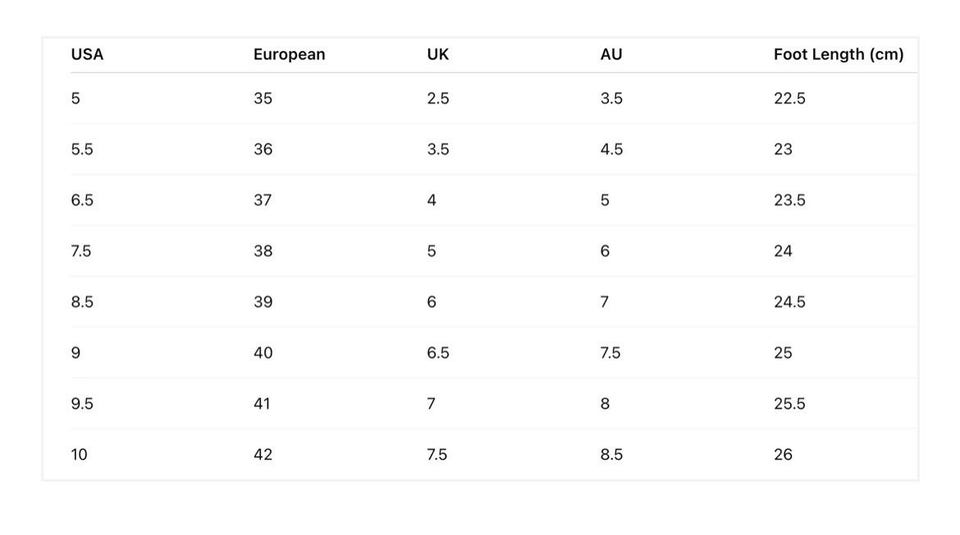
Task: Select UK size 2.5 cell
Action: [x=438, y=98]
